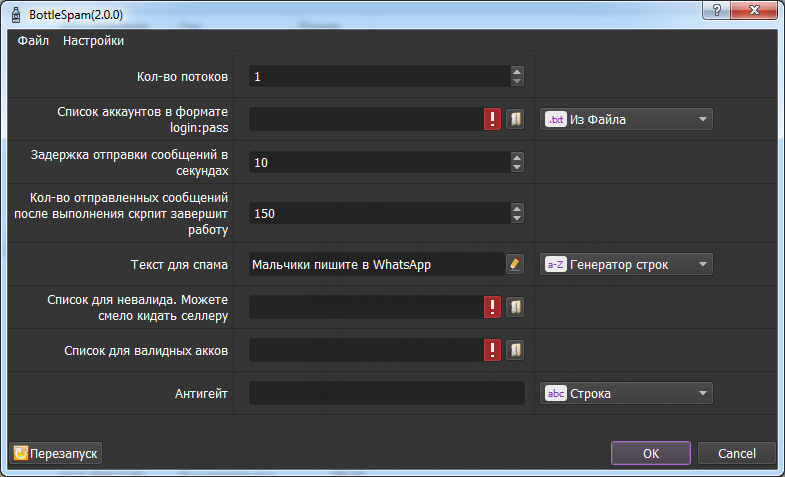Click red warning icon in accounts list field
The width and height of the screenshot is (785, 477).
(x=492, y=119)
